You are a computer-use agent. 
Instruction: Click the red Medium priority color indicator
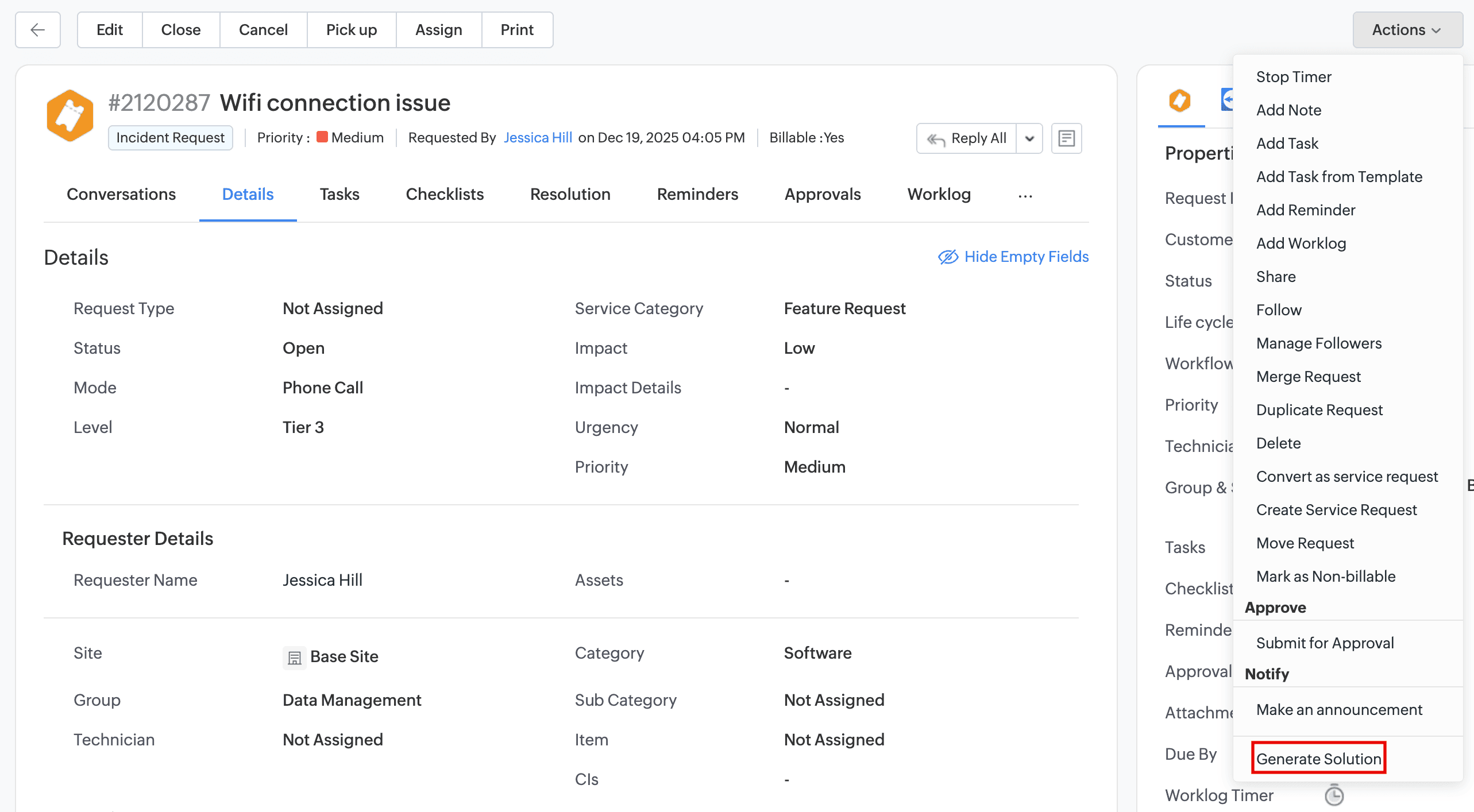(x=322, y=137)
